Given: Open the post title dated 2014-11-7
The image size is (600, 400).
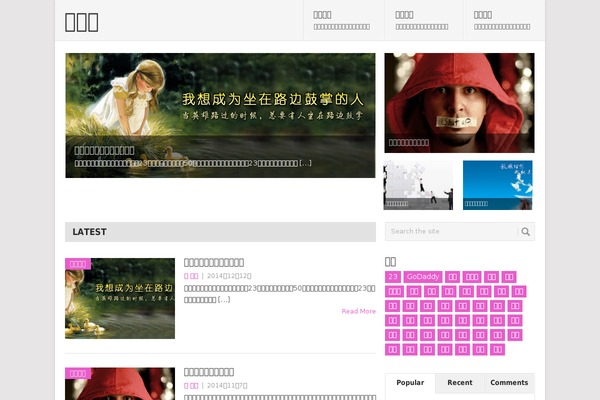Looking at the screenshot, I should 209,372.
